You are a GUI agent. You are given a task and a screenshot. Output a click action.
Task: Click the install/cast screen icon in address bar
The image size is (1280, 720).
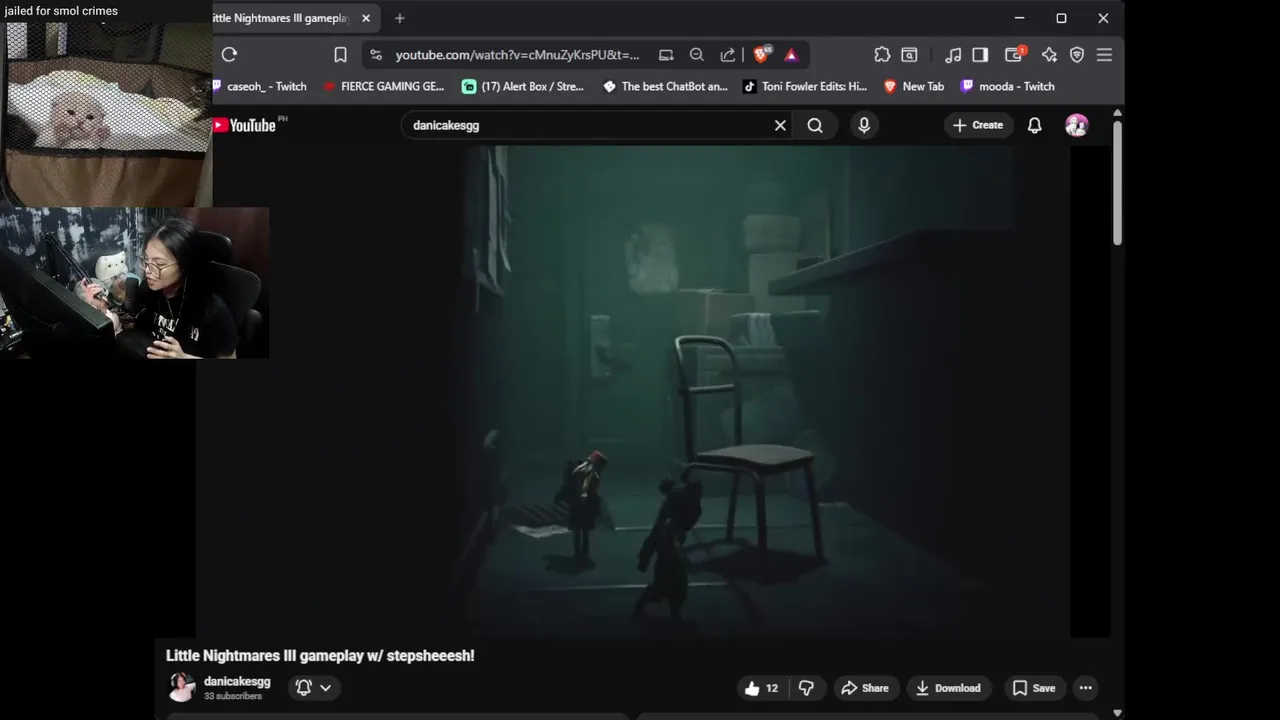(666, 55)
